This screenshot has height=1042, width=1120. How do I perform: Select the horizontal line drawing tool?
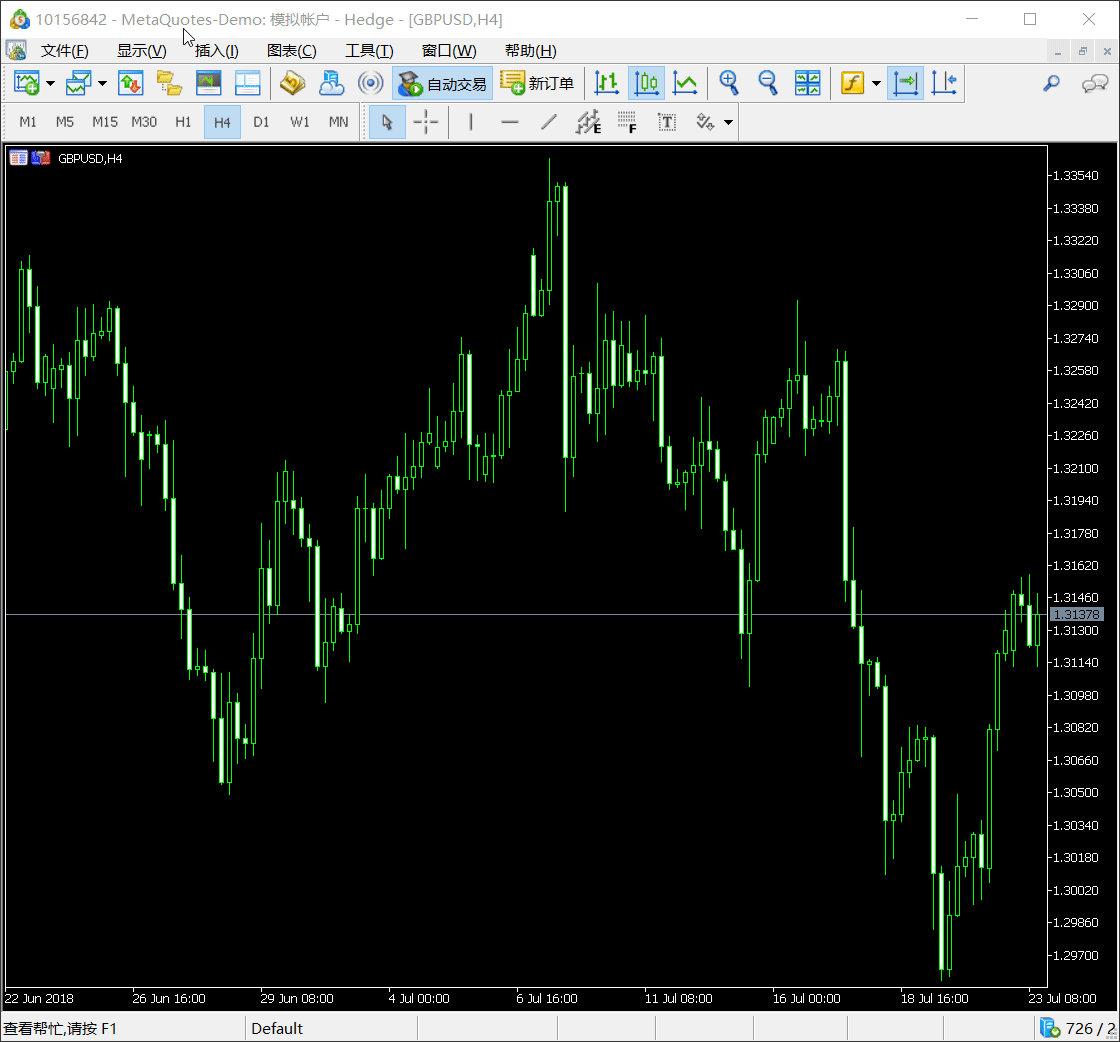click(x=509, y=122)
